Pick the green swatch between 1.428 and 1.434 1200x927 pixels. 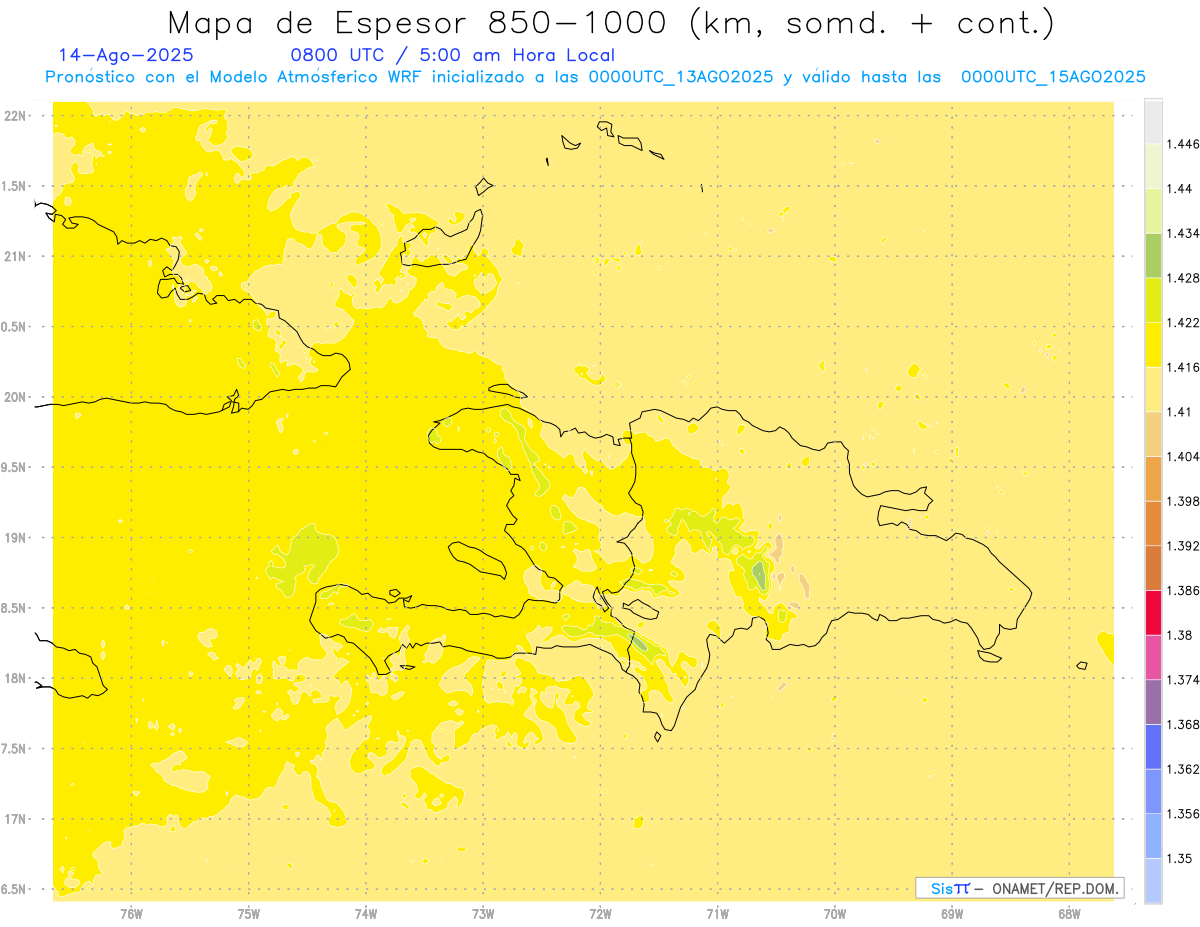(x=1153, y=255)
